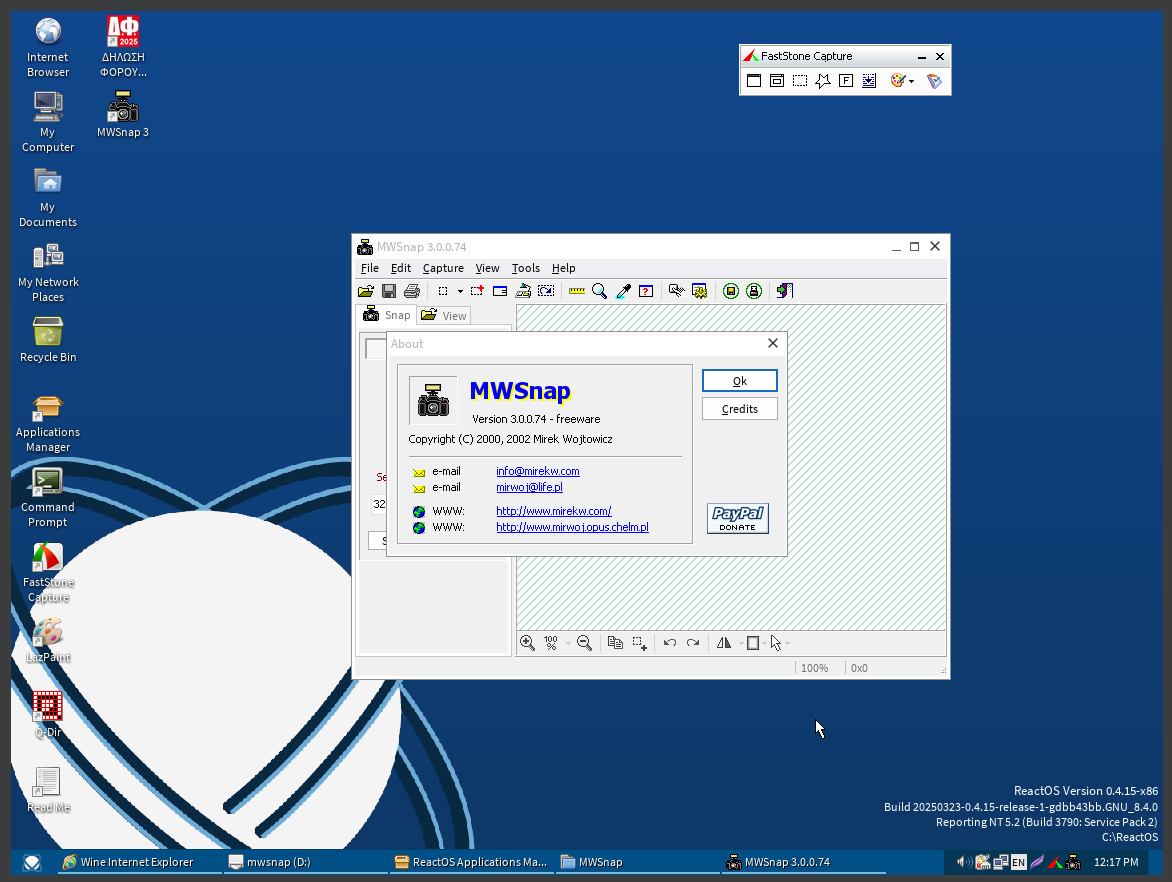This screenshot has width=1172, height=882.
Task: Click the info@mirekw.com email link
Action: 537,471
